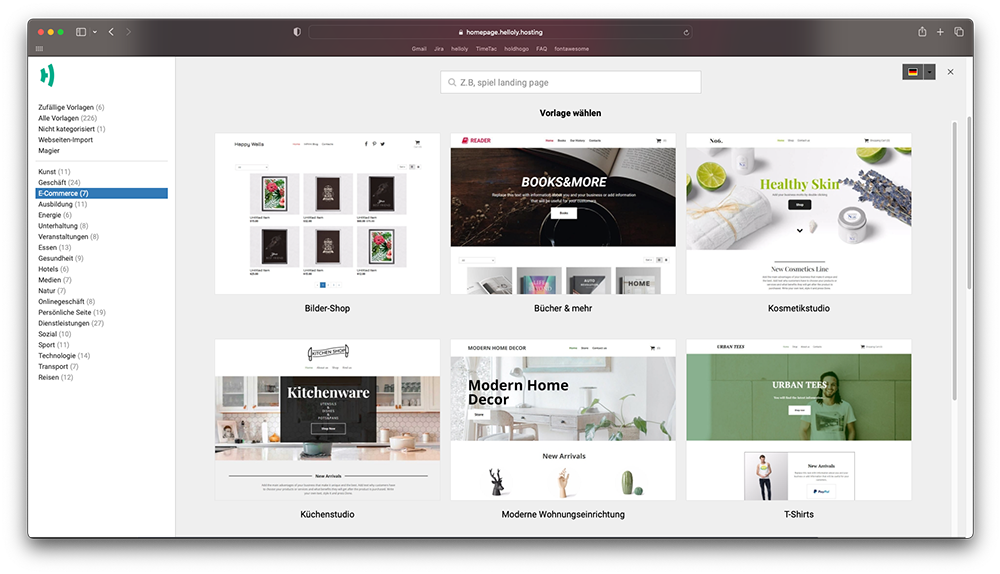Select the E-Commerce category
The height and width of the screenshot is (574, 1000).
tap(102, 193)
